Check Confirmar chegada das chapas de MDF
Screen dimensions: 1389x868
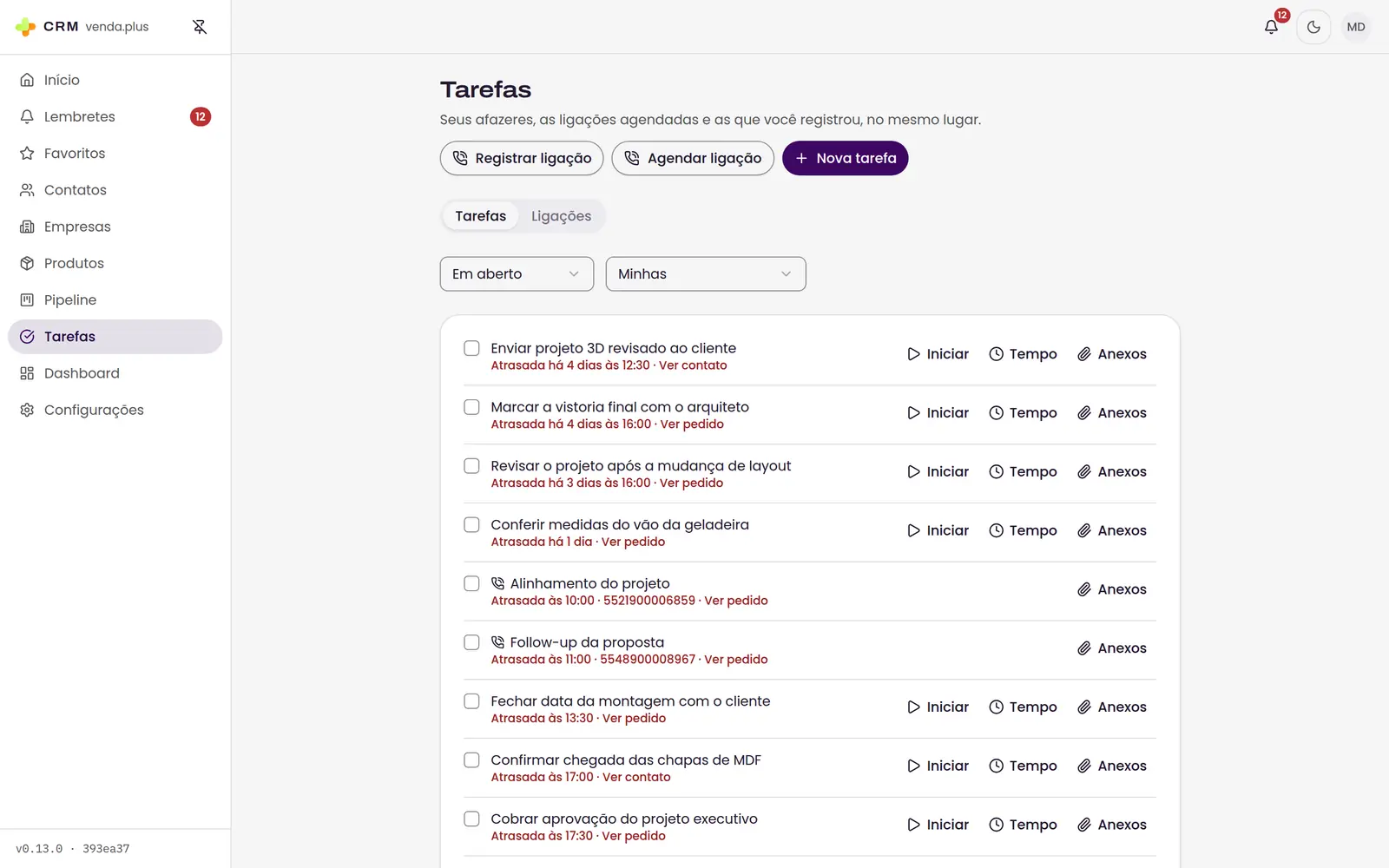pyautogui.click(x=471, y=760)
